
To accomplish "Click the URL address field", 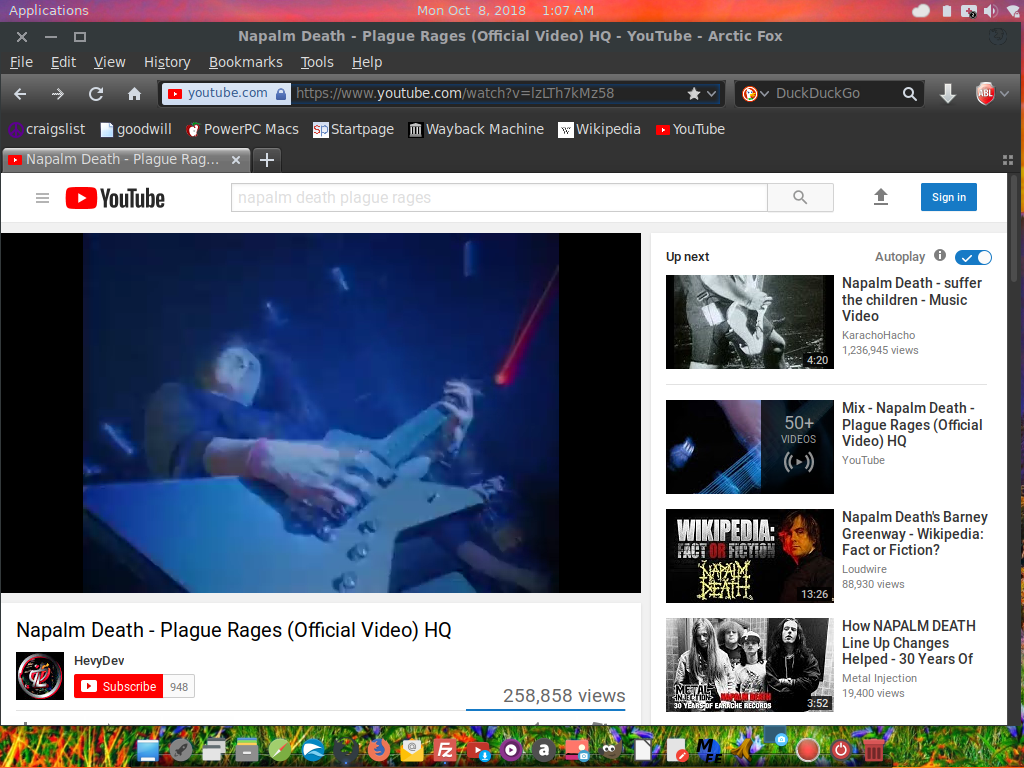I will pyautogui.click(x=487, y=93).
